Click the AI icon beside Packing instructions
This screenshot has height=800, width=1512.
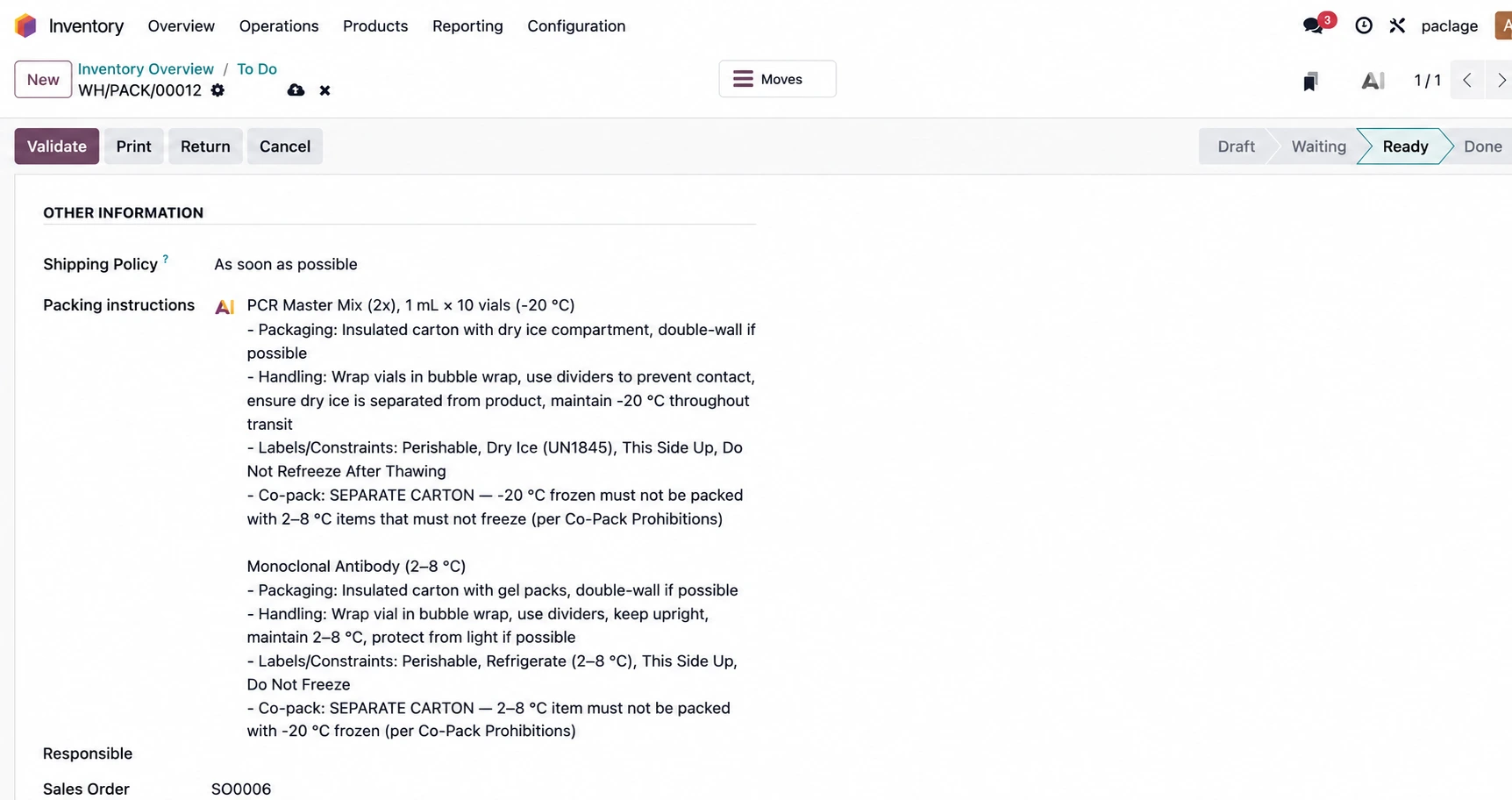point(225,306)
